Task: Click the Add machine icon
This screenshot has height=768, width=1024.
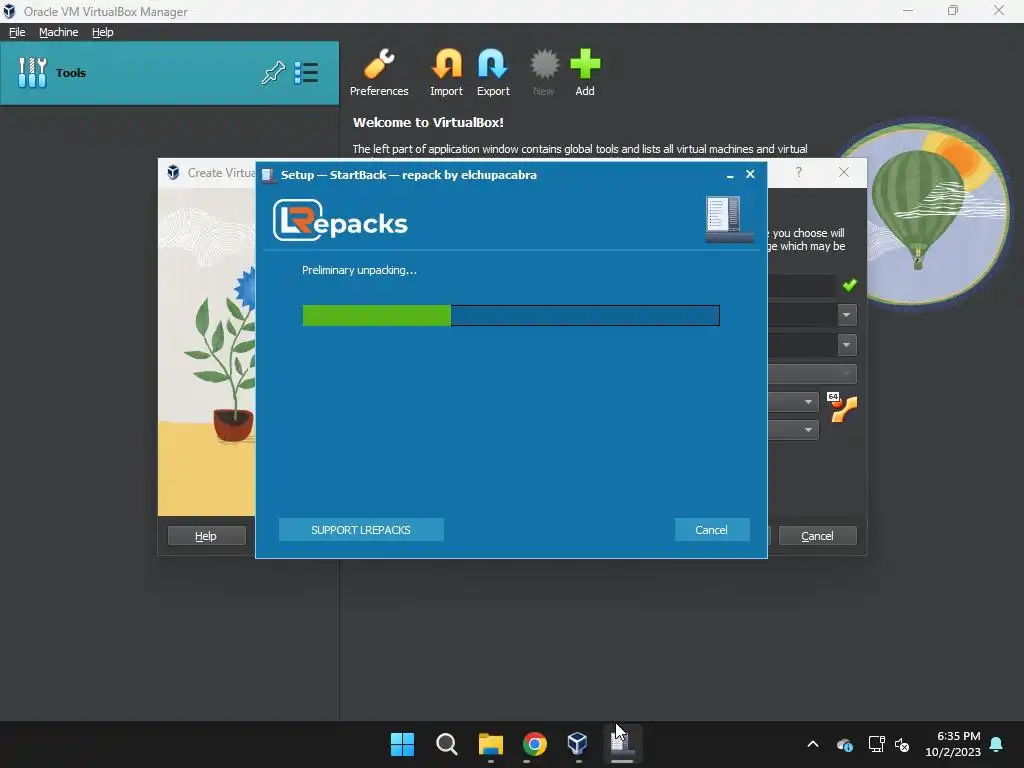Action: tap(584, 73)
